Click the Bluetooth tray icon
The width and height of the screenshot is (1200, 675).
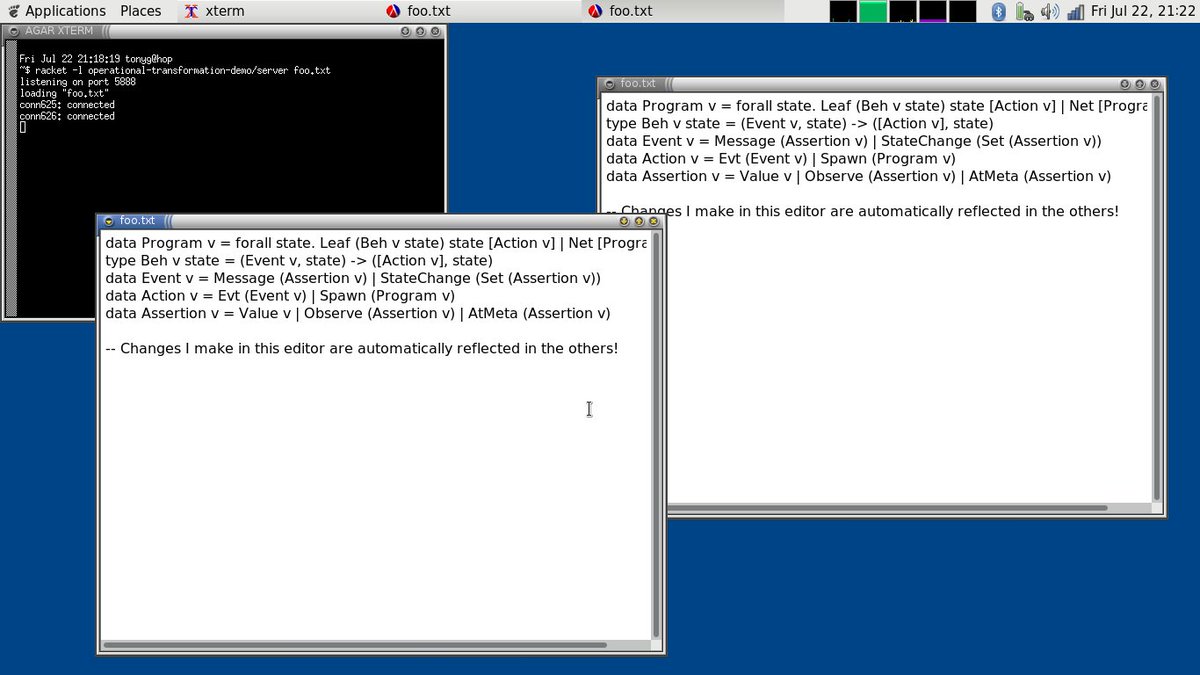click(997, 11)
